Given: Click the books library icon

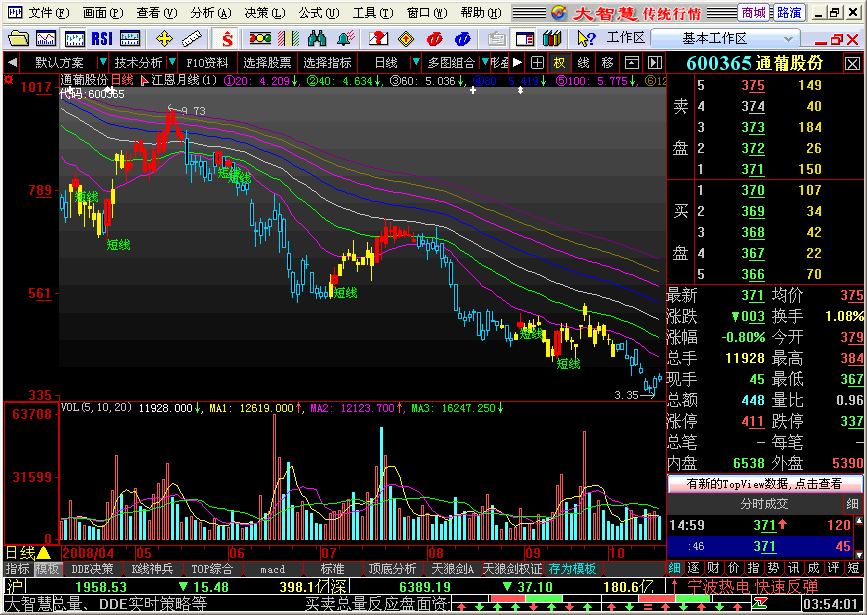Looking at the screenshot, I should [x=552, y=38].
